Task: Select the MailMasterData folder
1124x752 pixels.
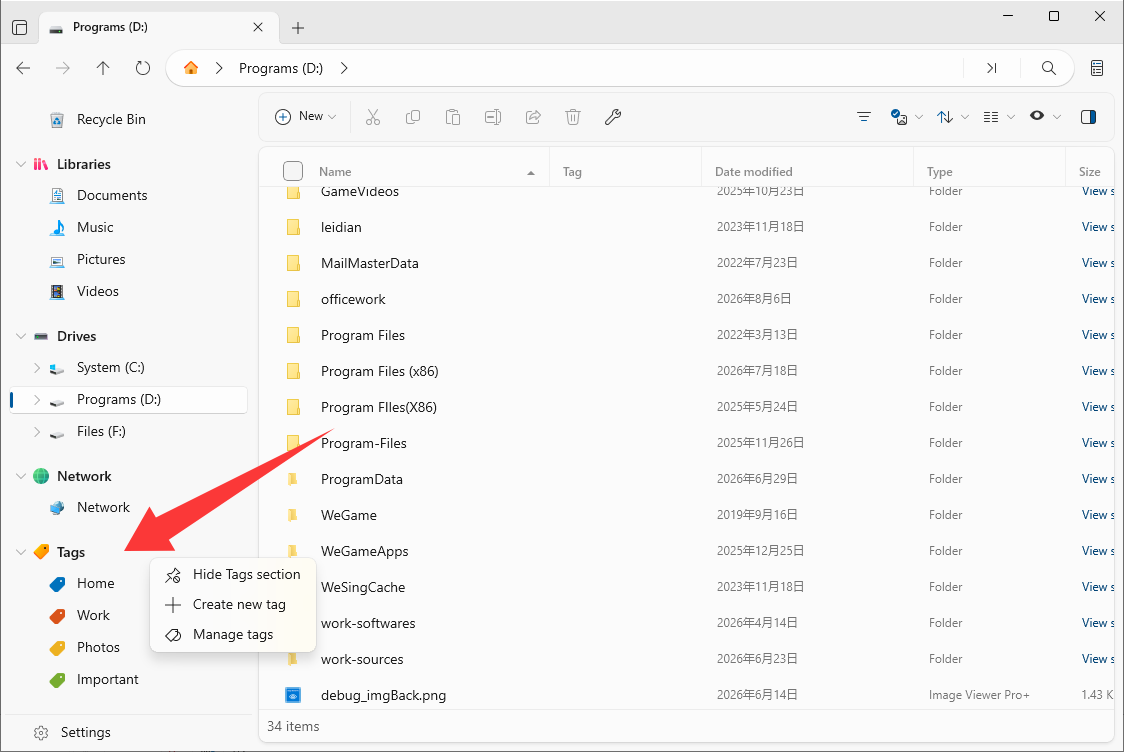Action: (x=369, y=263)
